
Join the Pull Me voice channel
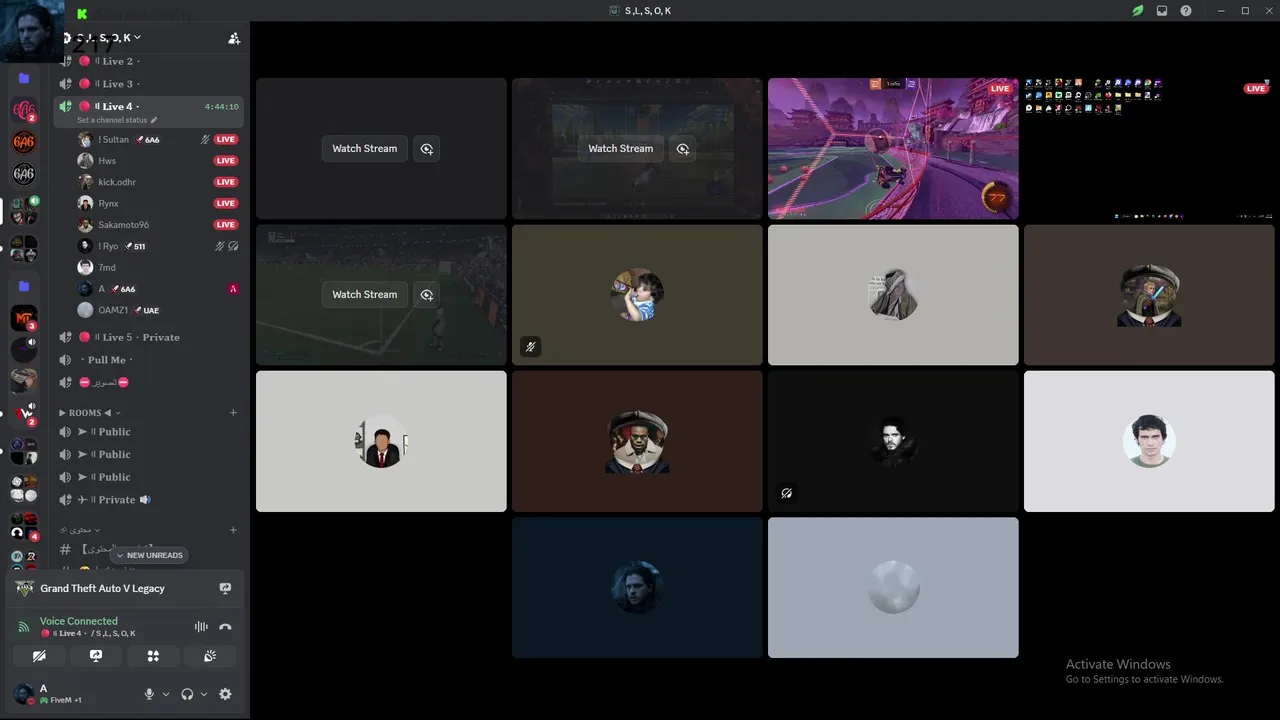150,360
